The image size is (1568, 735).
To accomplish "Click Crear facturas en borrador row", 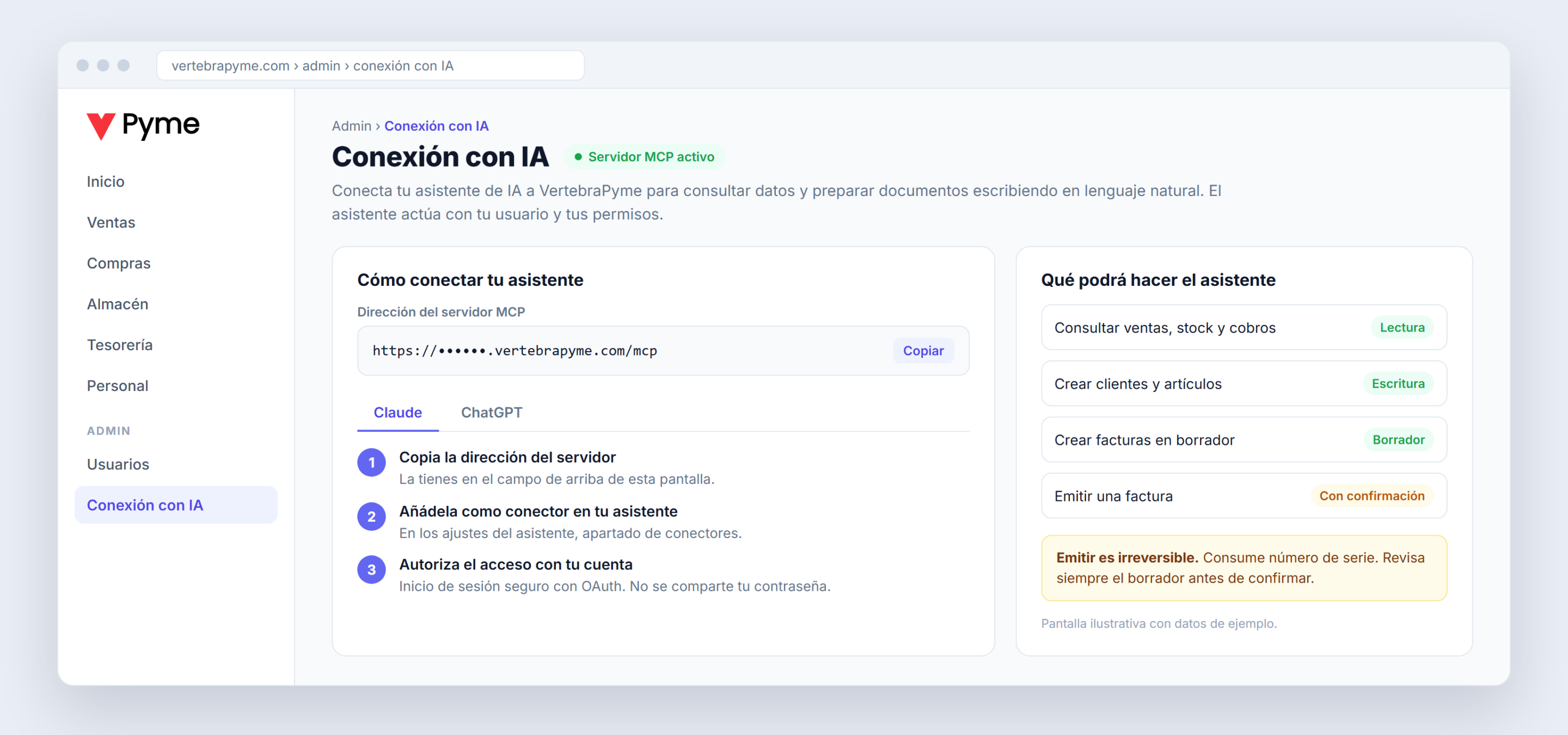I will tap(1244, 439).
